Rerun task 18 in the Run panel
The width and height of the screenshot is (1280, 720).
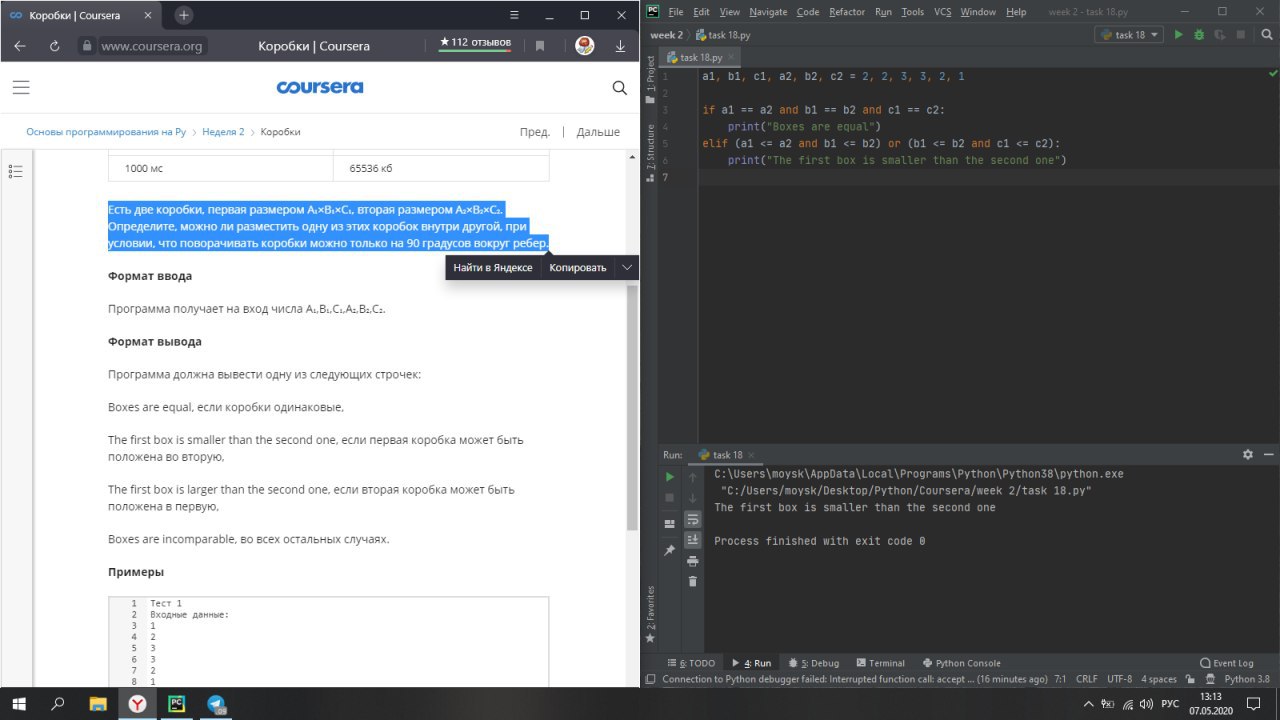pyautogui.click(x=670, y=477)
